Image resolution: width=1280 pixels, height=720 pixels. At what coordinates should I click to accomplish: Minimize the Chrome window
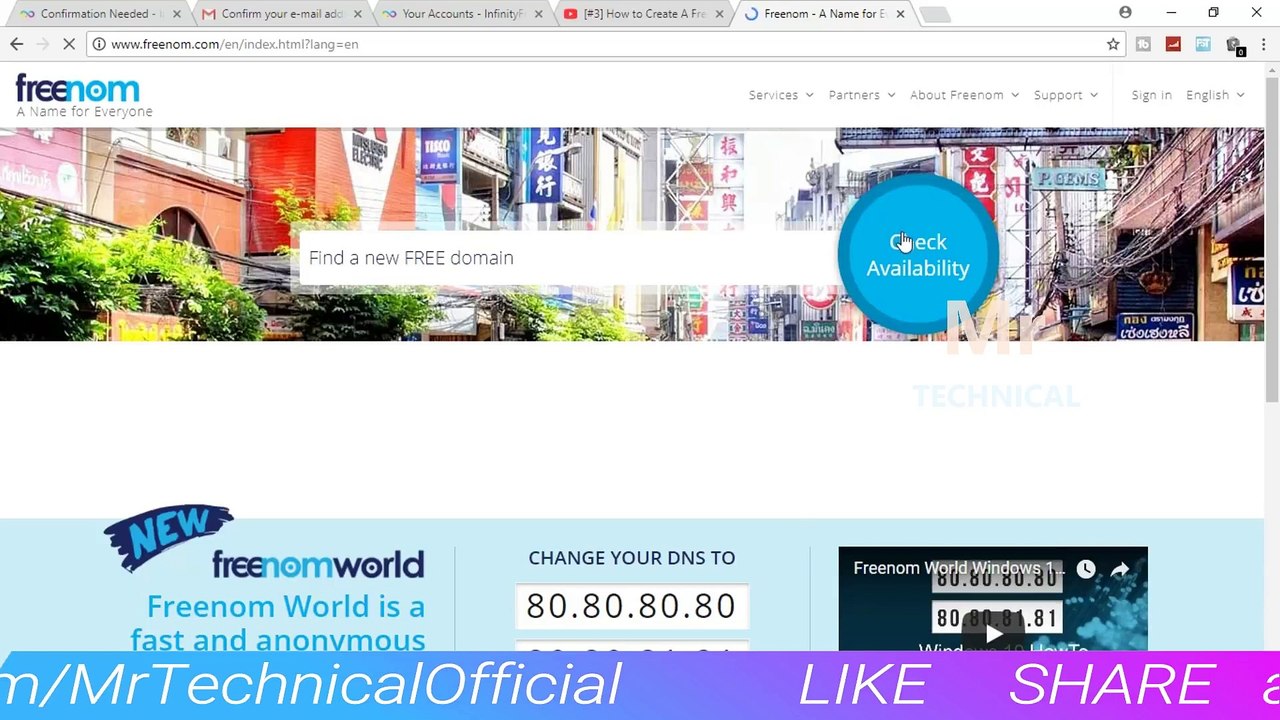(1171, 13)
